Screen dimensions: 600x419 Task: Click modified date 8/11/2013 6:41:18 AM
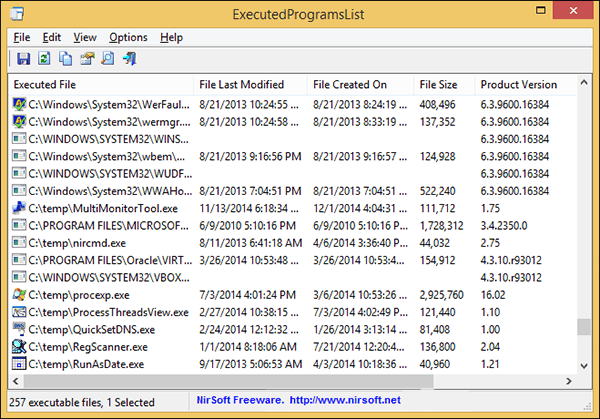pos(251,243)
